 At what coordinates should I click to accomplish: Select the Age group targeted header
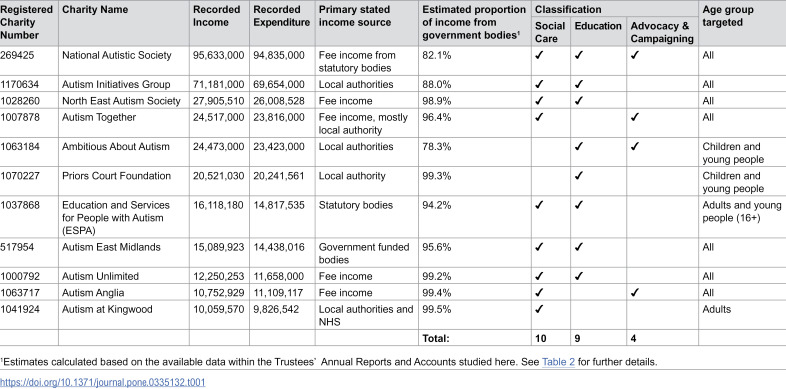click(x=742, y=23)
